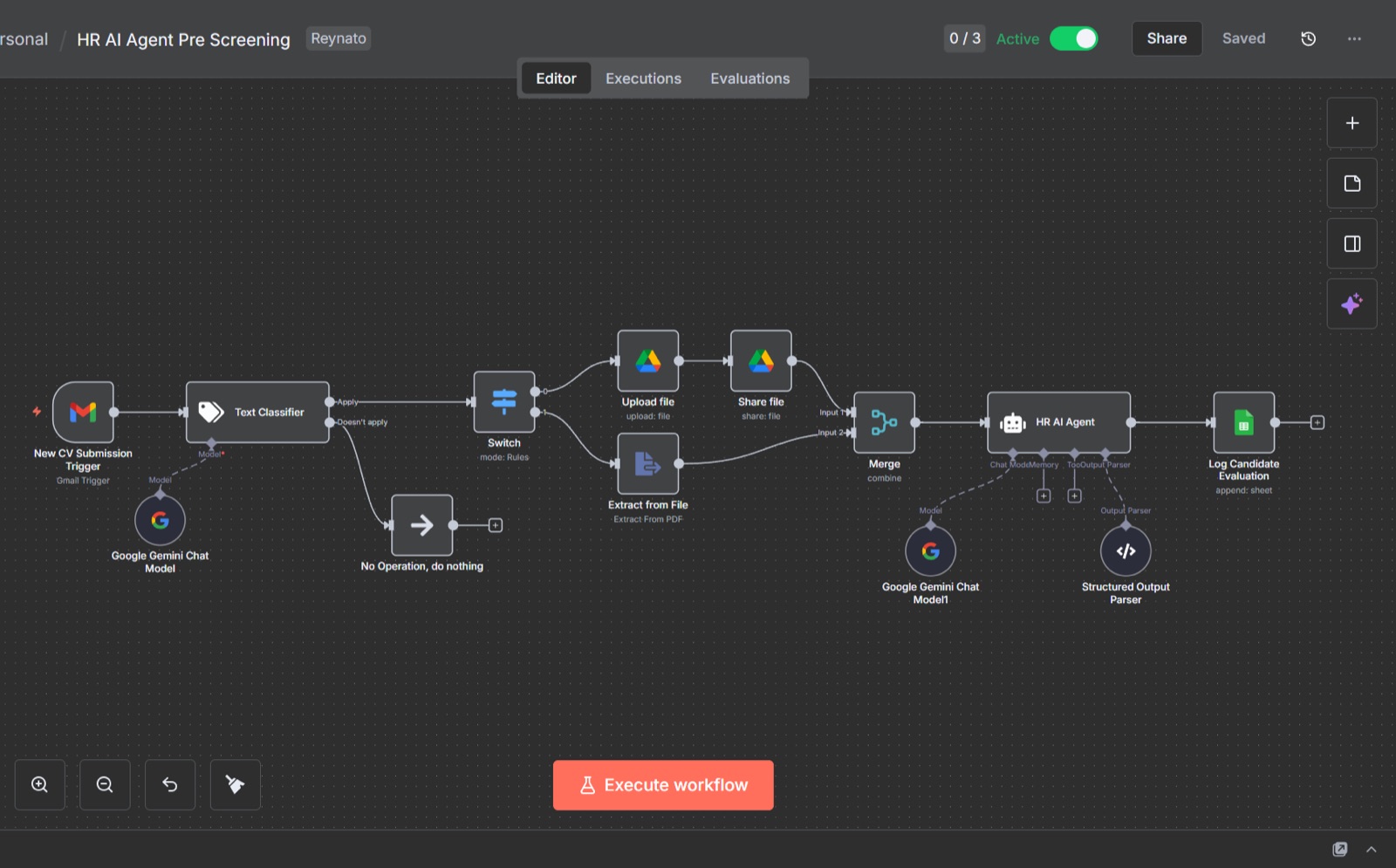Click the "Doesn't apply" output label
The height and width of the screenshot is (868, 1396).
pos(362,422)
